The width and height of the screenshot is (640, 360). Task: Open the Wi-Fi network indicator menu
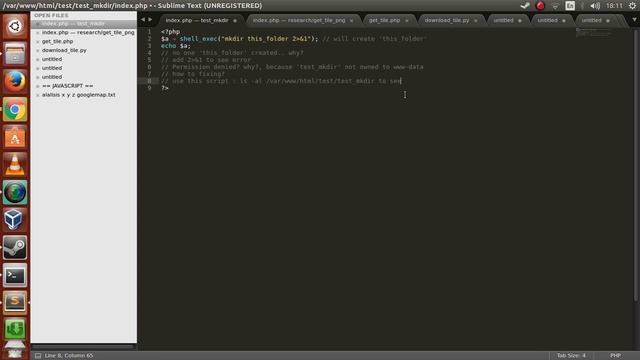tap(555, 6)
